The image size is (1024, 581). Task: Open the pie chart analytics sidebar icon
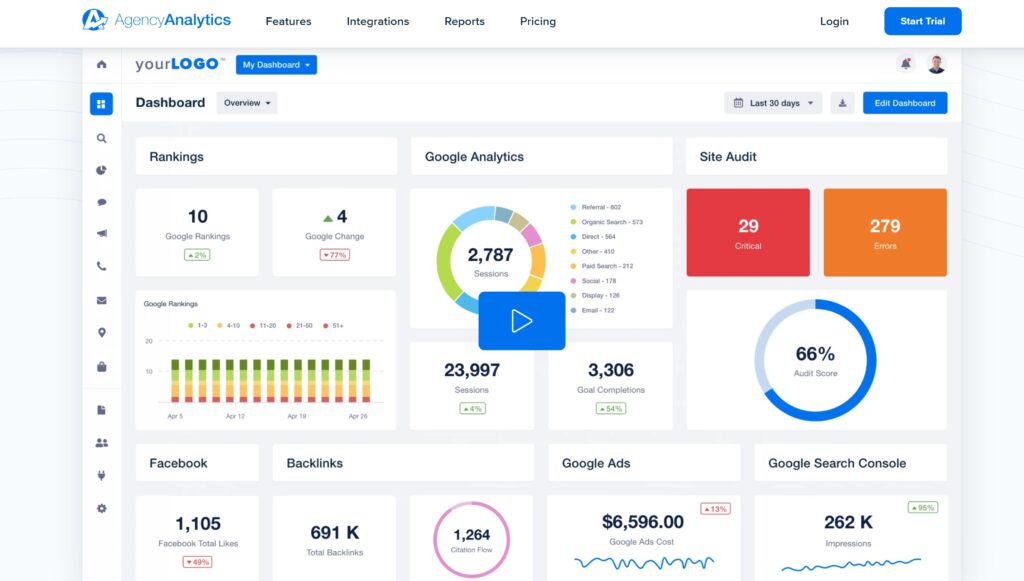[x=101, y=170]
